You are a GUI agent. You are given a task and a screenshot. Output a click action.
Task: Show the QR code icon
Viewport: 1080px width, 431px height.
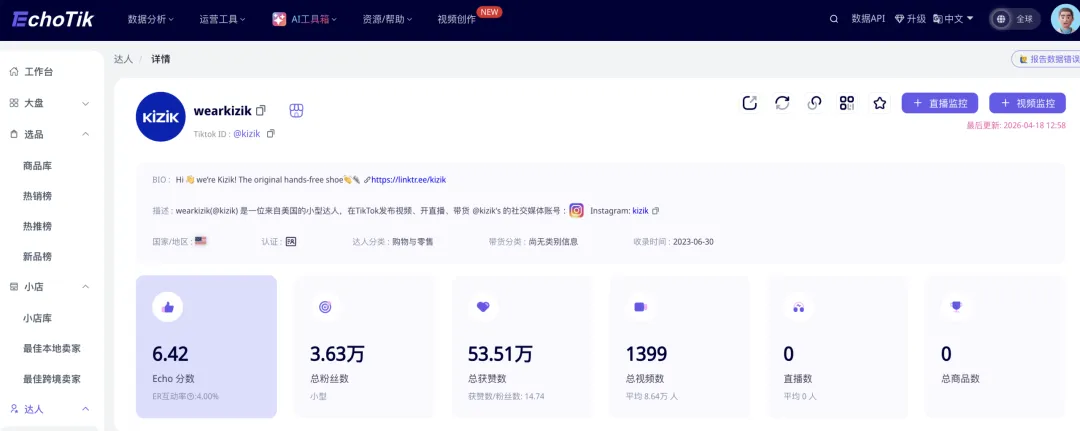point(847,103)
